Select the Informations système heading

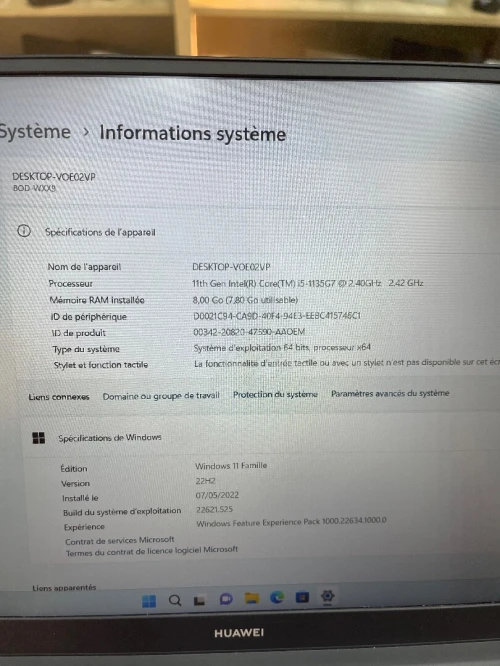pyautogui.click(x=192, y=133)
